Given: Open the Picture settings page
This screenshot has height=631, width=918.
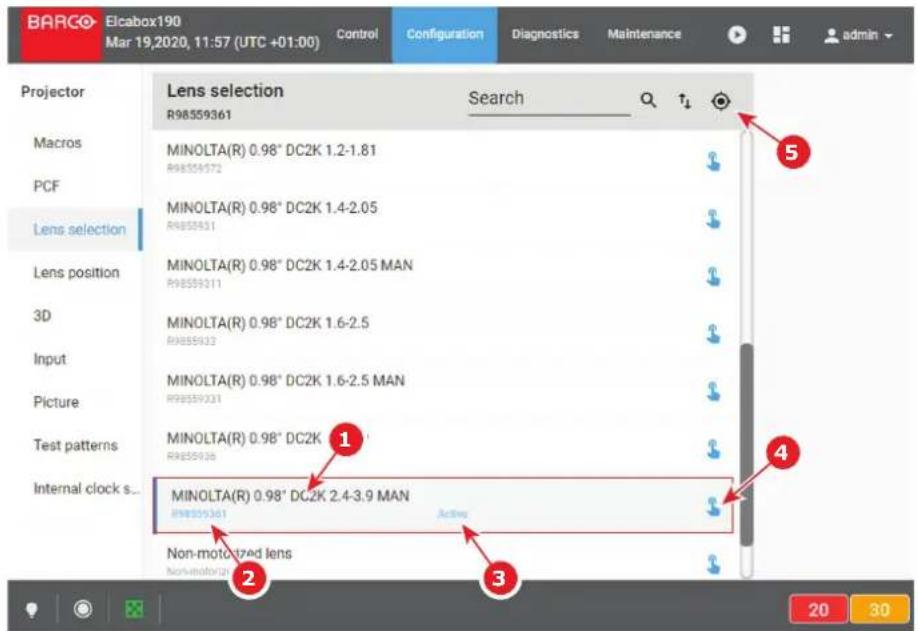Looking at the screenshot, I should pos(56,402).
